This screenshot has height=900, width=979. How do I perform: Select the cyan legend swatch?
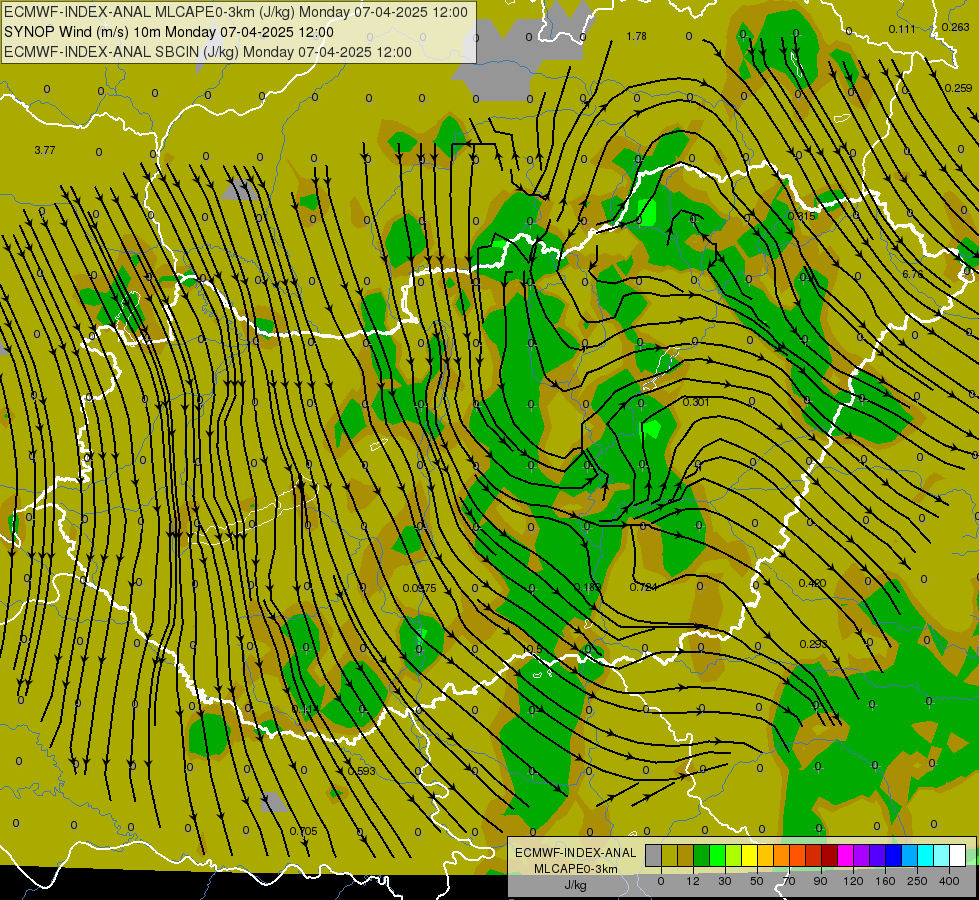tap(926, 855)
